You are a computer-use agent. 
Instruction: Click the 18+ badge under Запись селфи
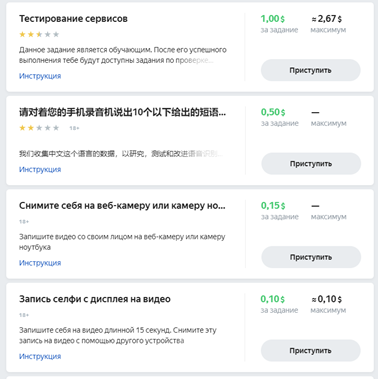[24, 315]
